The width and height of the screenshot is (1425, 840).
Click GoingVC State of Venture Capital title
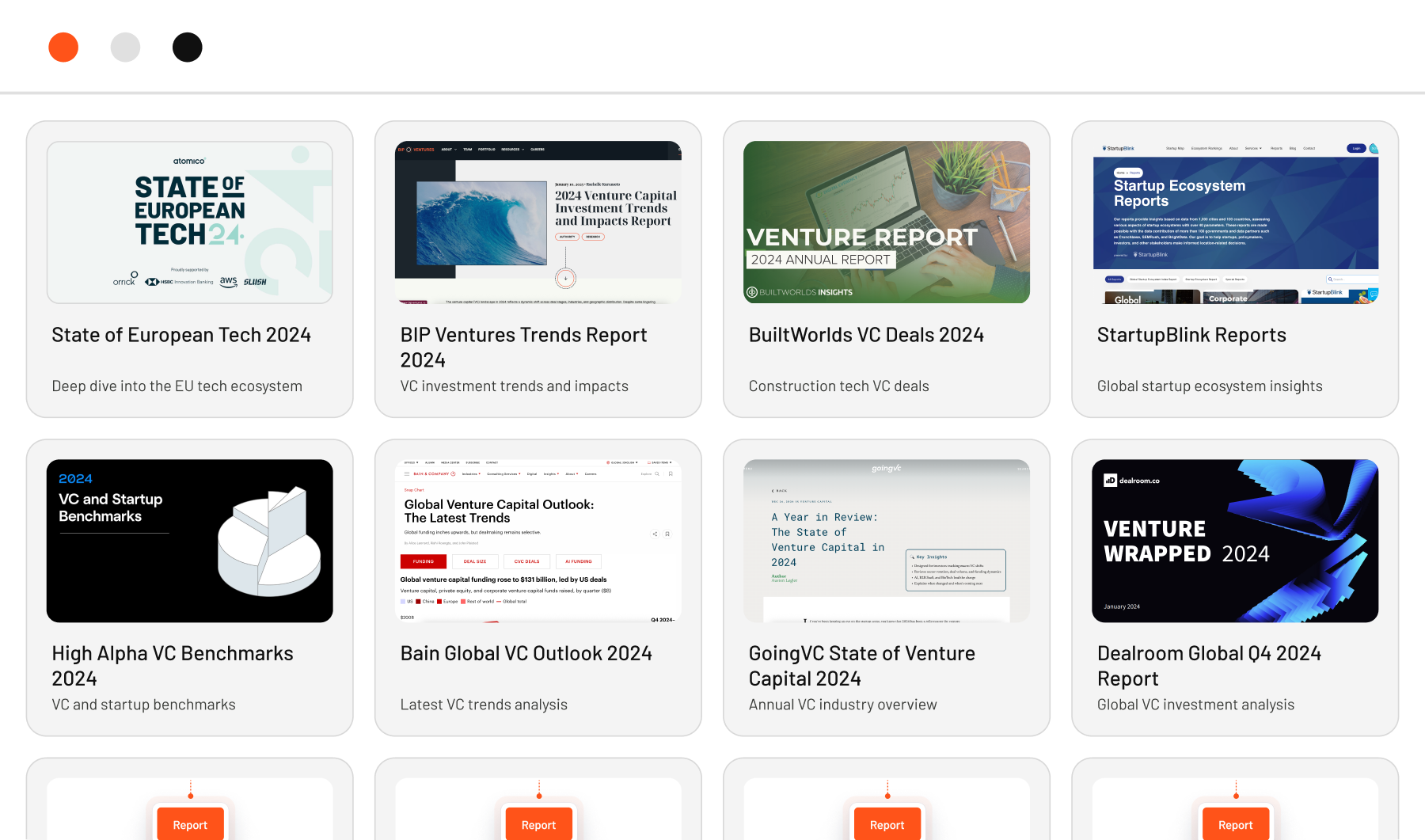tap(862, 666)
